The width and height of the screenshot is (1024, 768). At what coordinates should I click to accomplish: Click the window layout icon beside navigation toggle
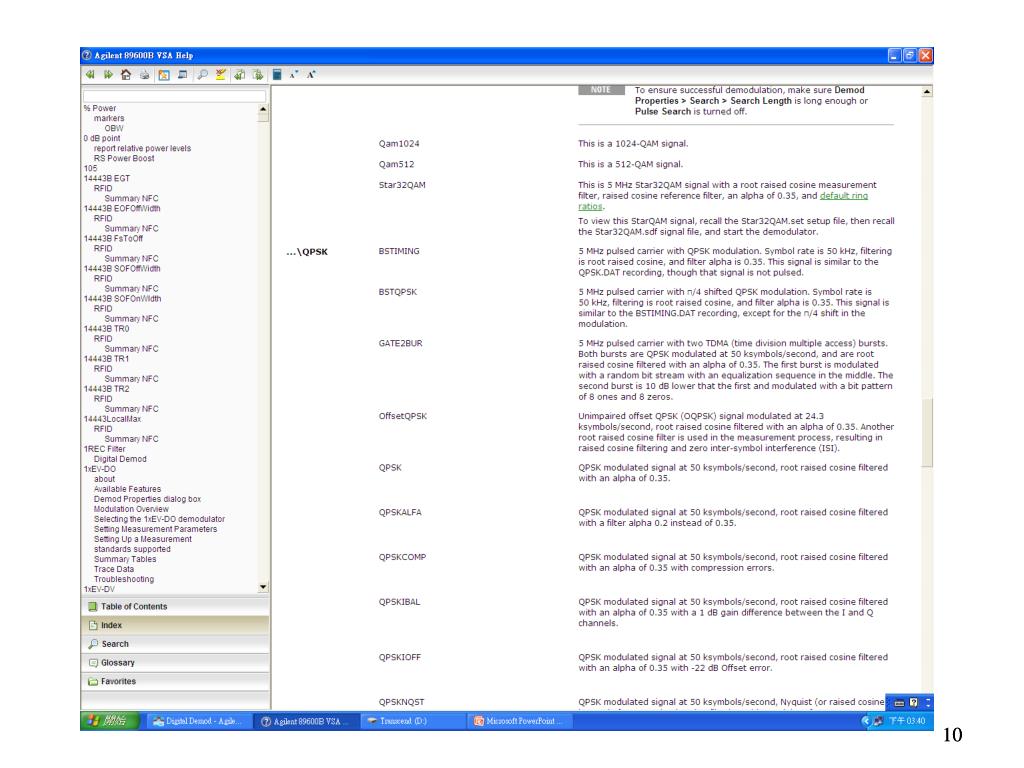tap(182, 75)
